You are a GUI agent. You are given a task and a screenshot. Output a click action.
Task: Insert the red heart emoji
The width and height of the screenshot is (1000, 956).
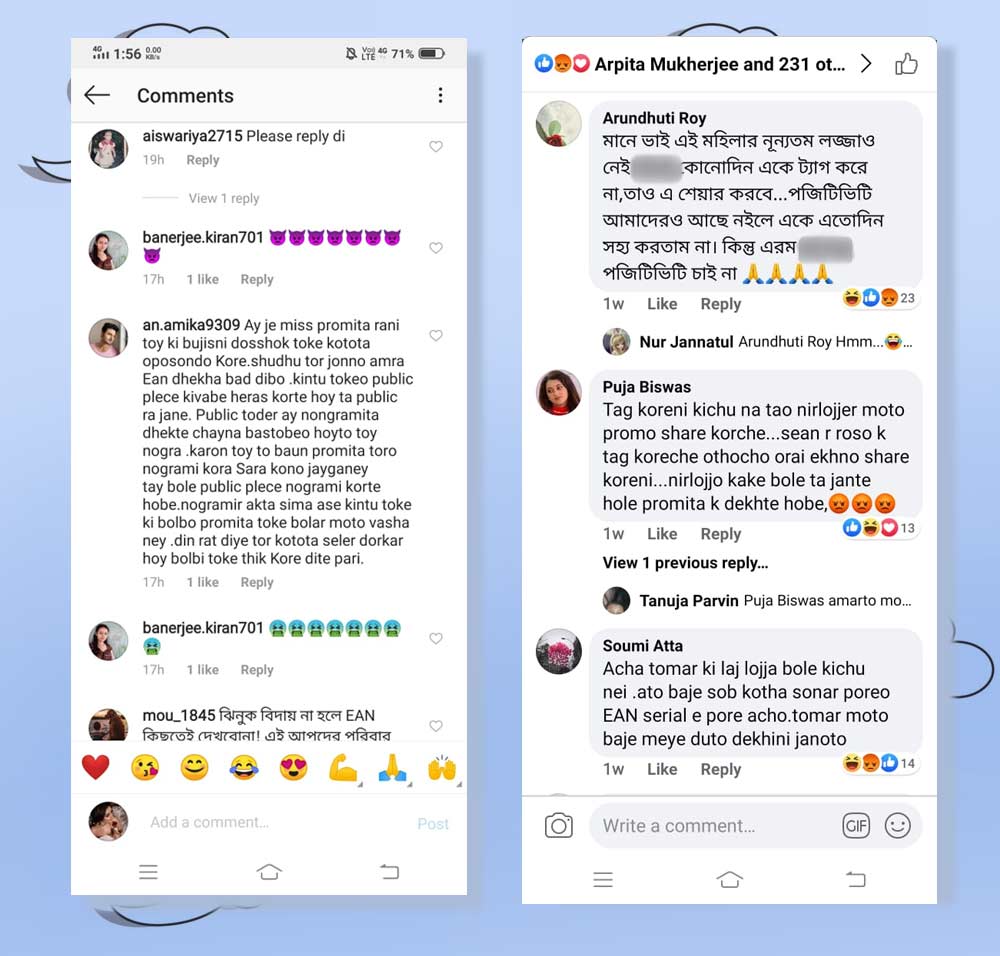pyautogui.click(x=96, y=767)
